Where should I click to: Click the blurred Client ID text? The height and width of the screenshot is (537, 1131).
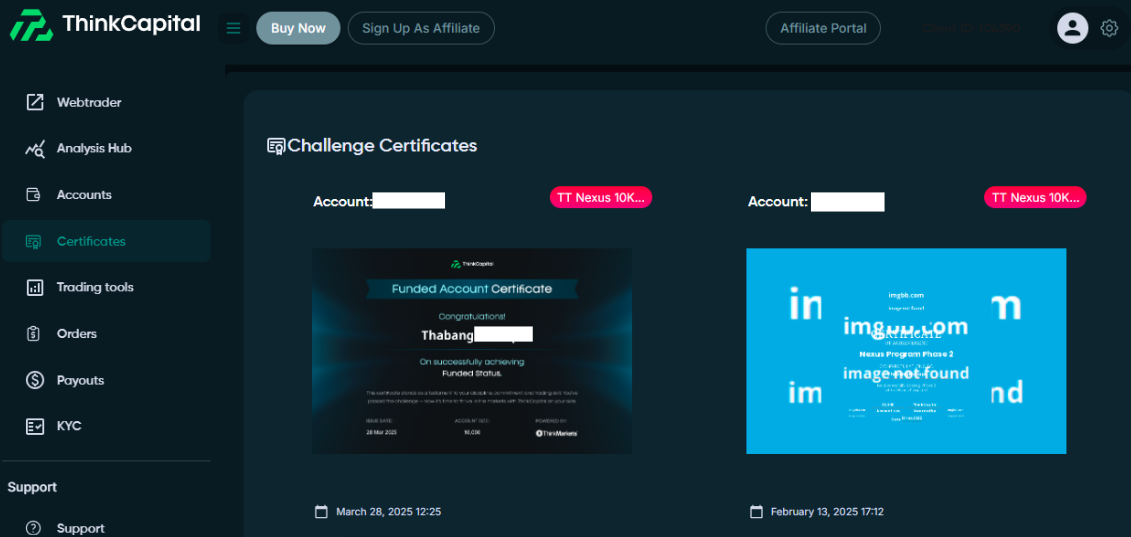click(x=972, y=28)
